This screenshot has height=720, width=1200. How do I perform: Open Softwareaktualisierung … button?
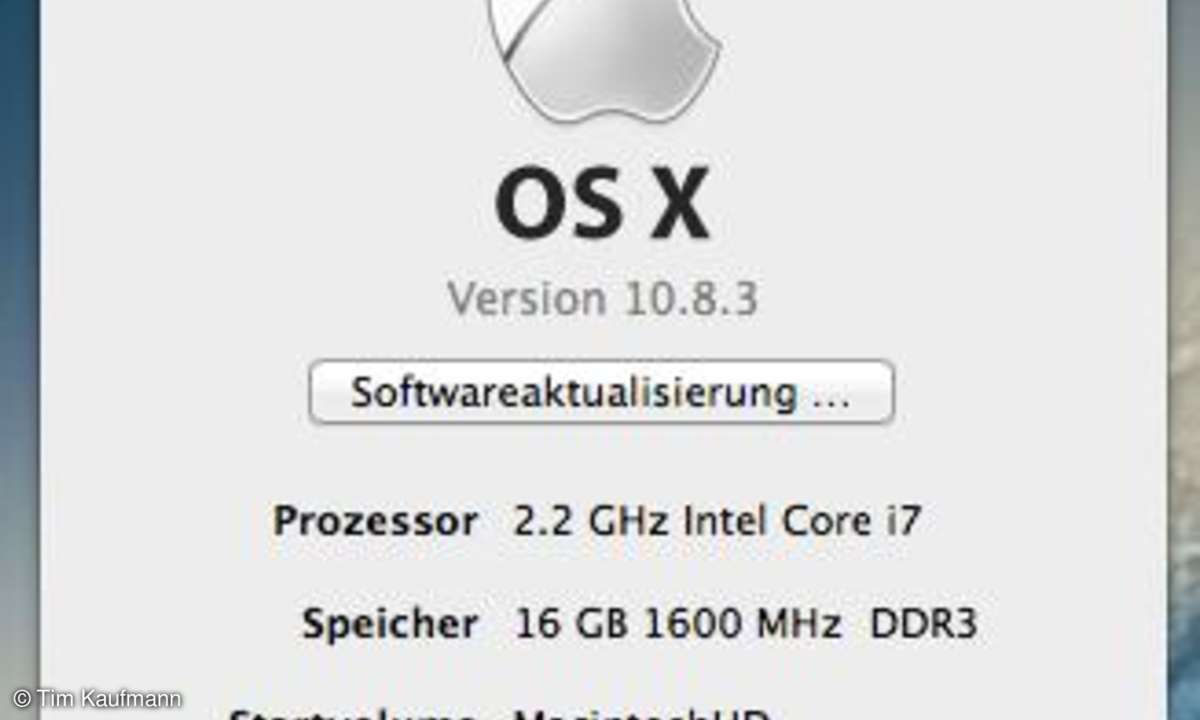tap(602, 392)
